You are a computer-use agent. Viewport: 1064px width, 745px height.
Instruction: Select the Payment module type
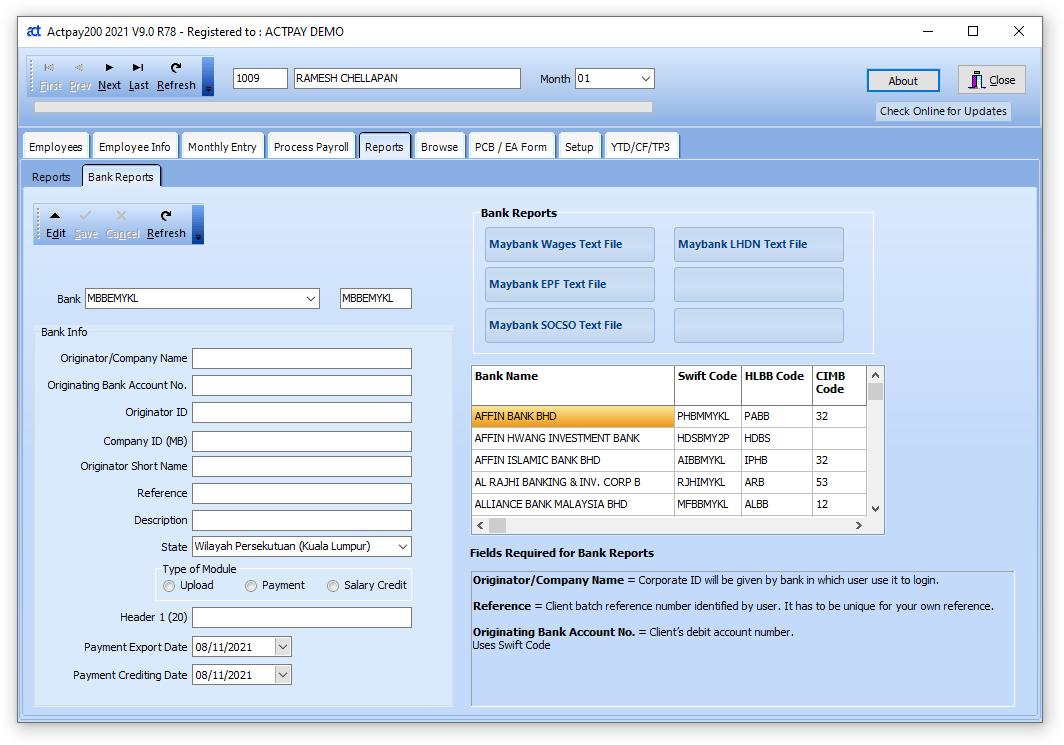tap(251, 586)
